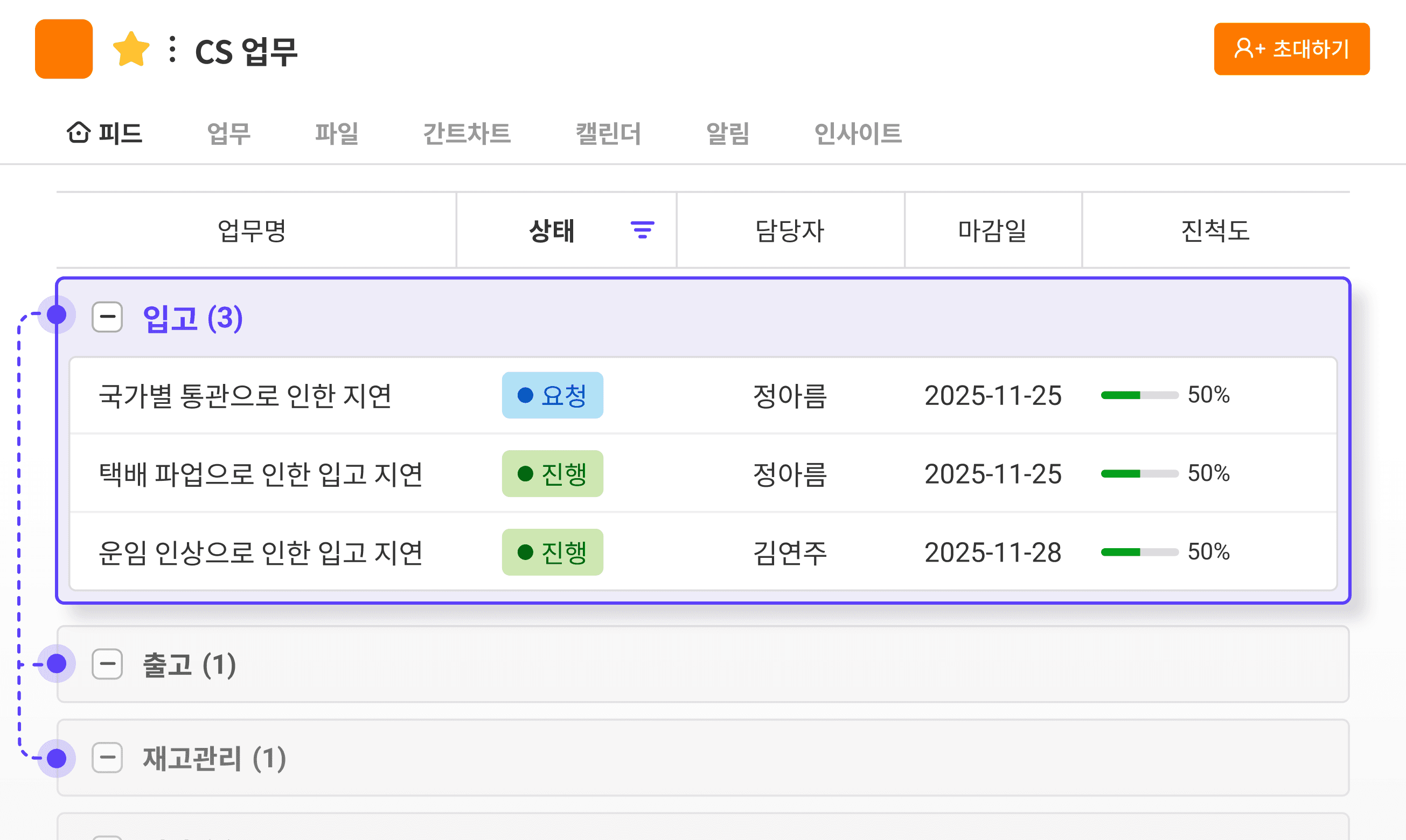Go to the 인사이트 tab

point(857,134)
